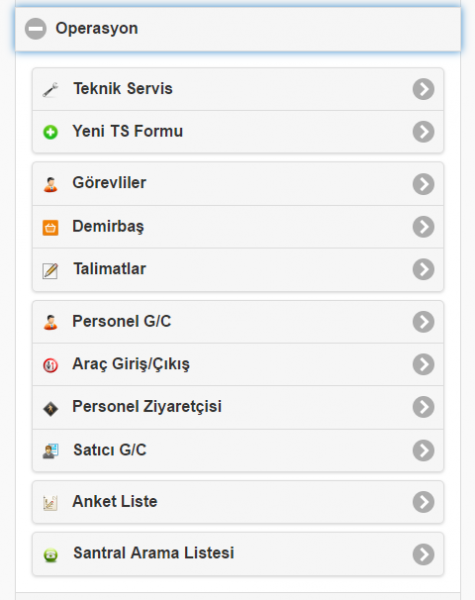Click the green plus icon for Yeni TS Formu
This screenshot has height=600, width=475.
point(50,132)
